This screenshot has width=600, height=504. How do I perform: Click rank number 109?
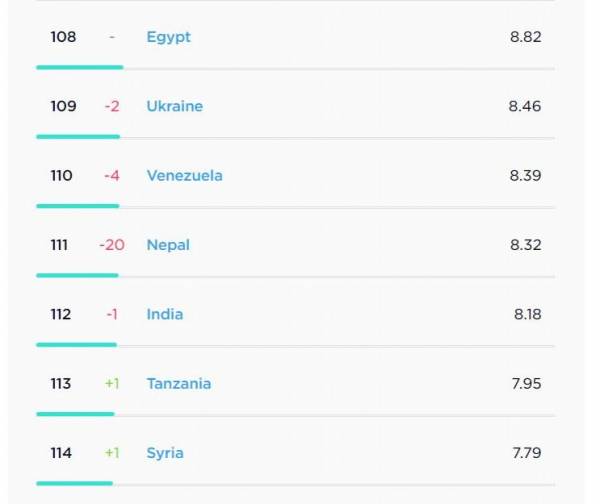tap(63, 106)
